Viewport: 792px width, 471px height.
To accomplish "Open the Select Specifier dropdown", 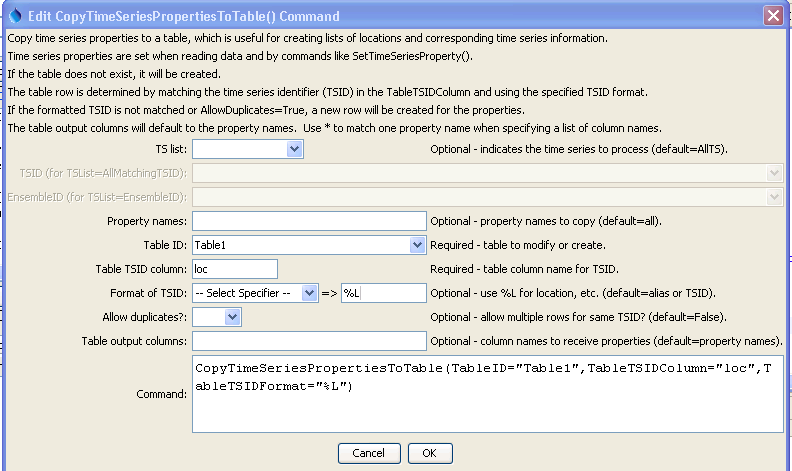I will point(309,293).
